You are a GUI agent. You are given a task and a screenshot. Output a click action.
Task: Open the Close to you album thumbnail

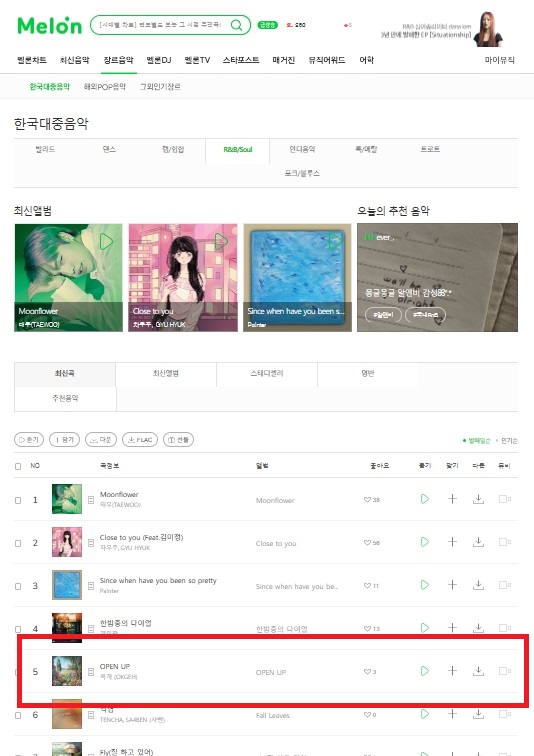click(x=67, y=542)
